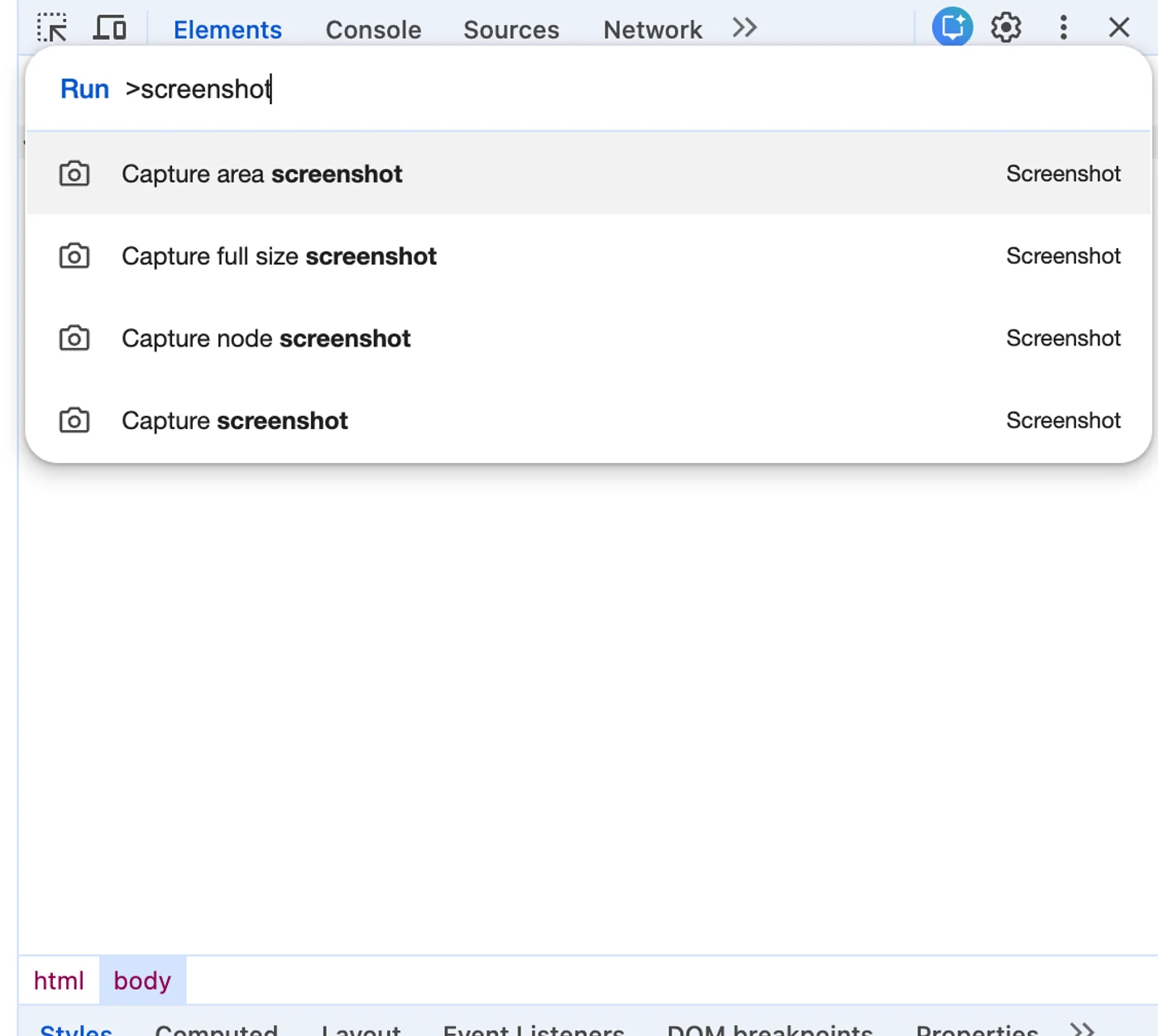This screenshot has height=1036, width=1158.
Task: Click the Screenshot tag on Capture node row
Action: (x=1064, y=338)
